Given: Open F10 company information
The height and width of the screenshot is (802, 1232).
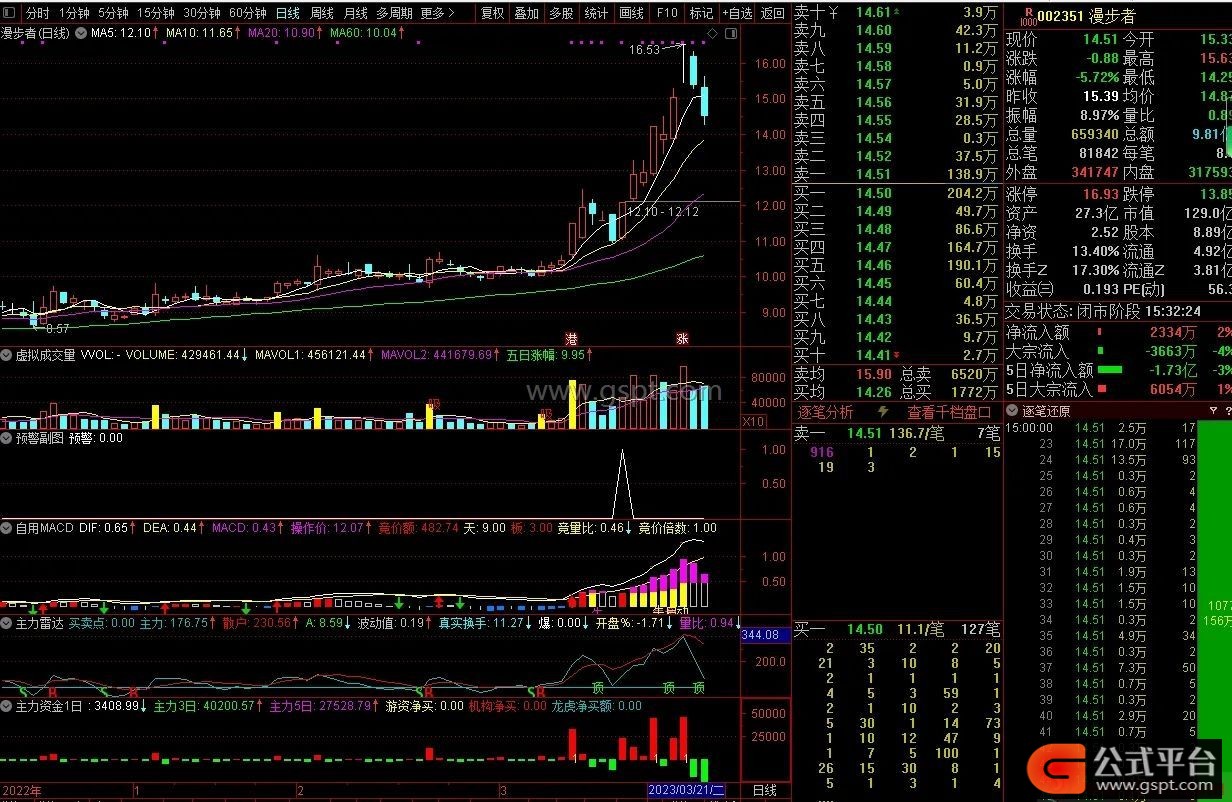Looking at the screenshot, I should [667, 13].
